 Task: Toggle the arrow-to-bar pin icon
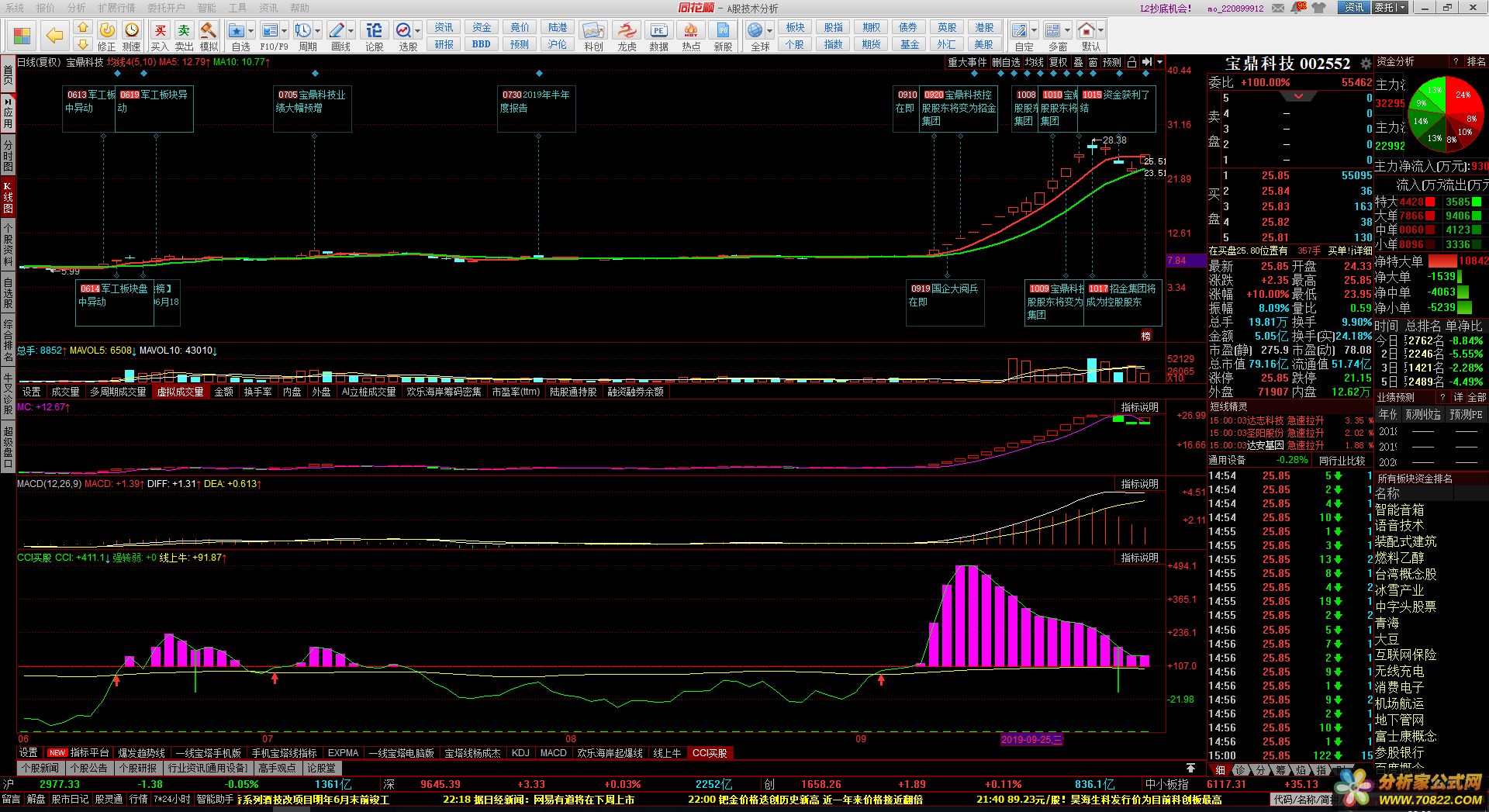(x=1147, y=62)
